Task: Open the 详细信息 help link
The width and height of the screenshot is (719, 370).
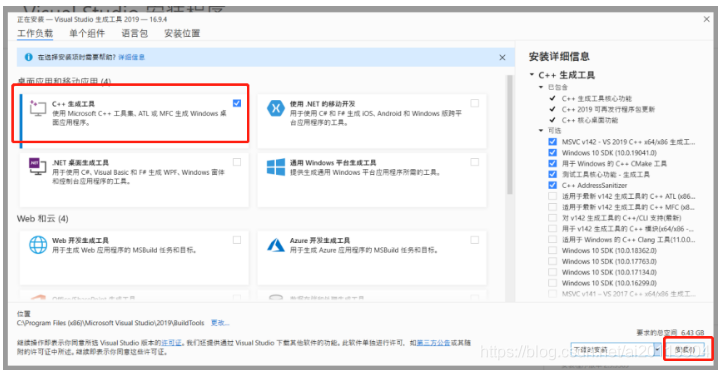Action: (x=132, y=57)
